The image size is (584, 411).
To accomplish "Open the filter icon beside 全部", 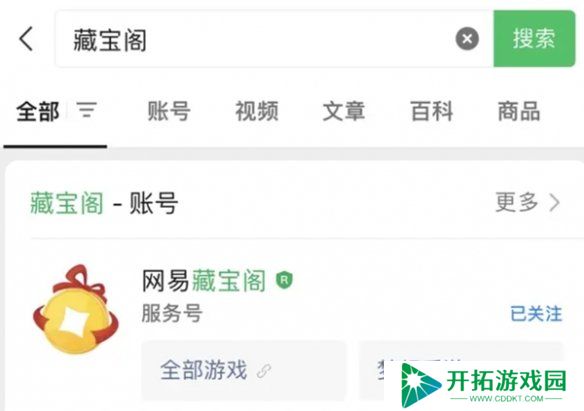I will (x=87, y=110).
